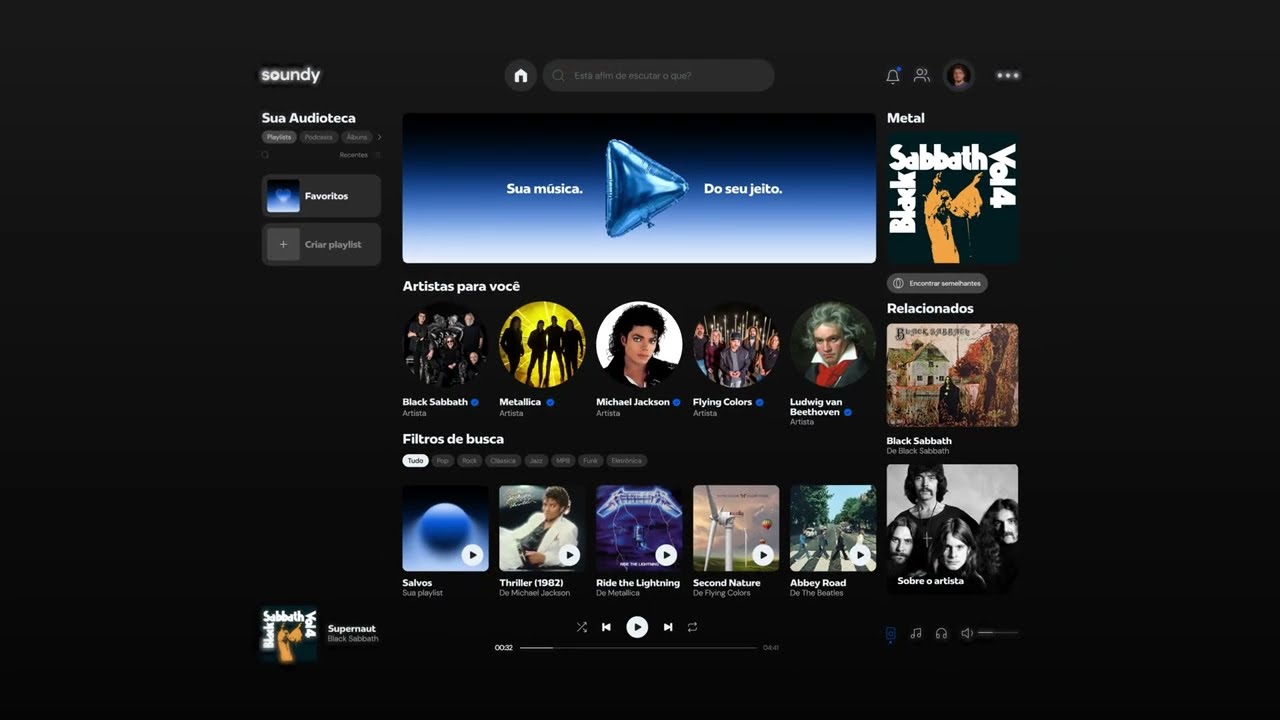
Task: Open the Recentes sort dropdown
Action: click(353, 155)
